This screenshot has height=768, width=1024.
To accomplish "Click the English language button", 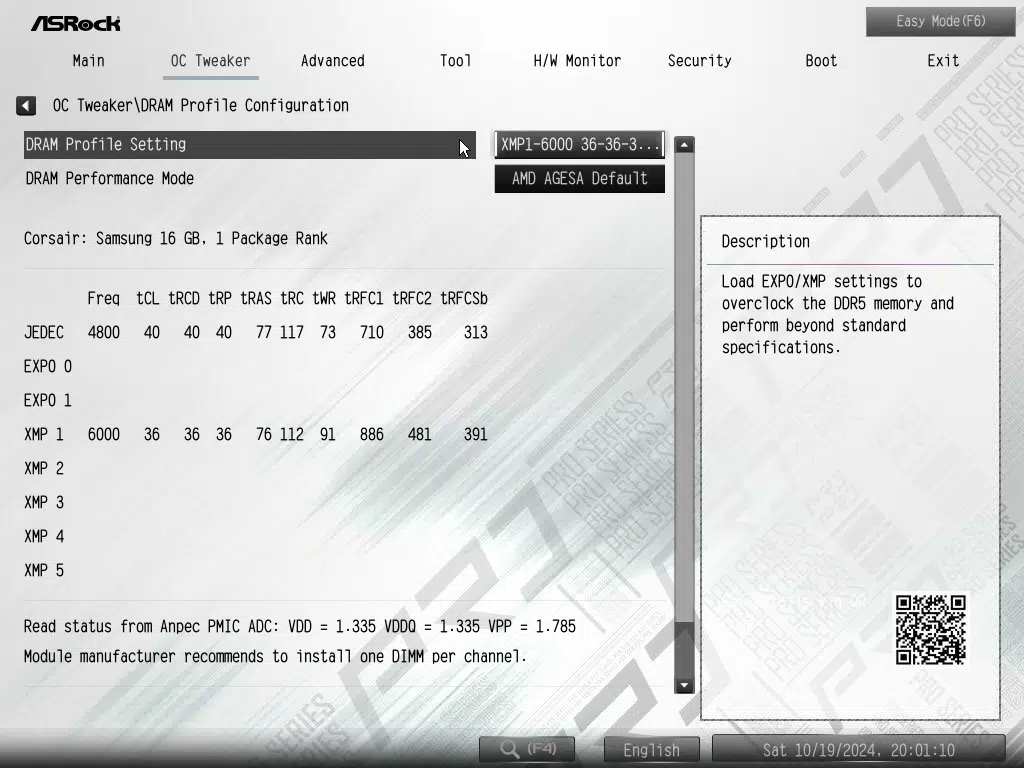I will coord(651,749).
